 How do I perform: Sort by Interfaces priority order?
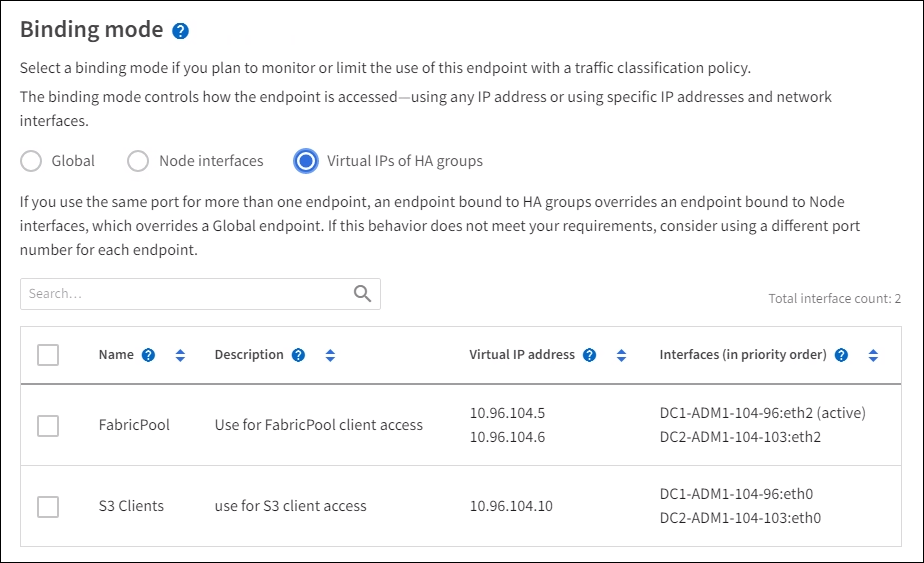[x=873, y=355]
